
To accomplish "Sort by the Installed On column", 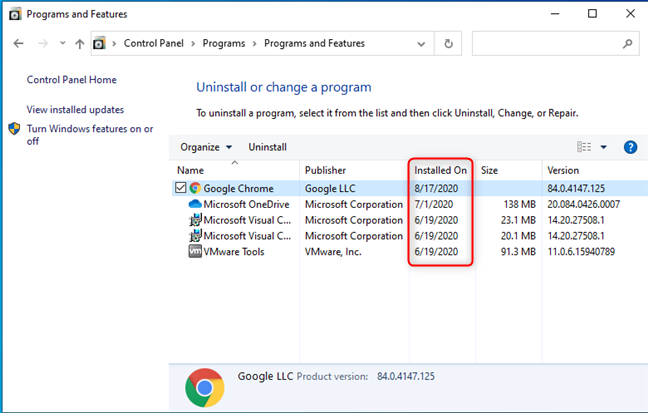I will (x=441, y=170).
